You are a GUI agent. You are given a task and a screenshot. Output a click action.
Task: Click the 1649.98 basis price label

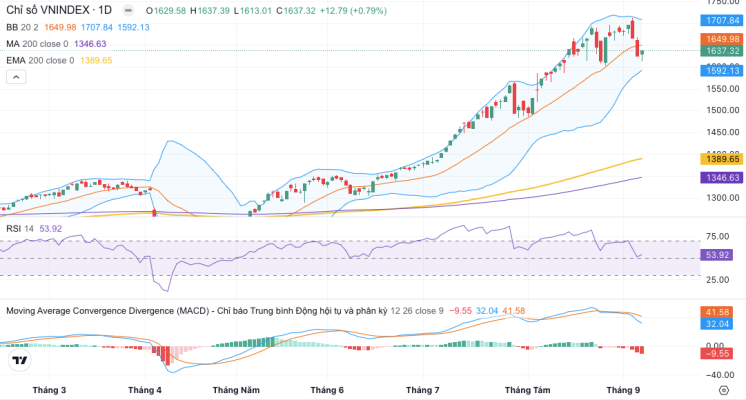coord(722,39)
